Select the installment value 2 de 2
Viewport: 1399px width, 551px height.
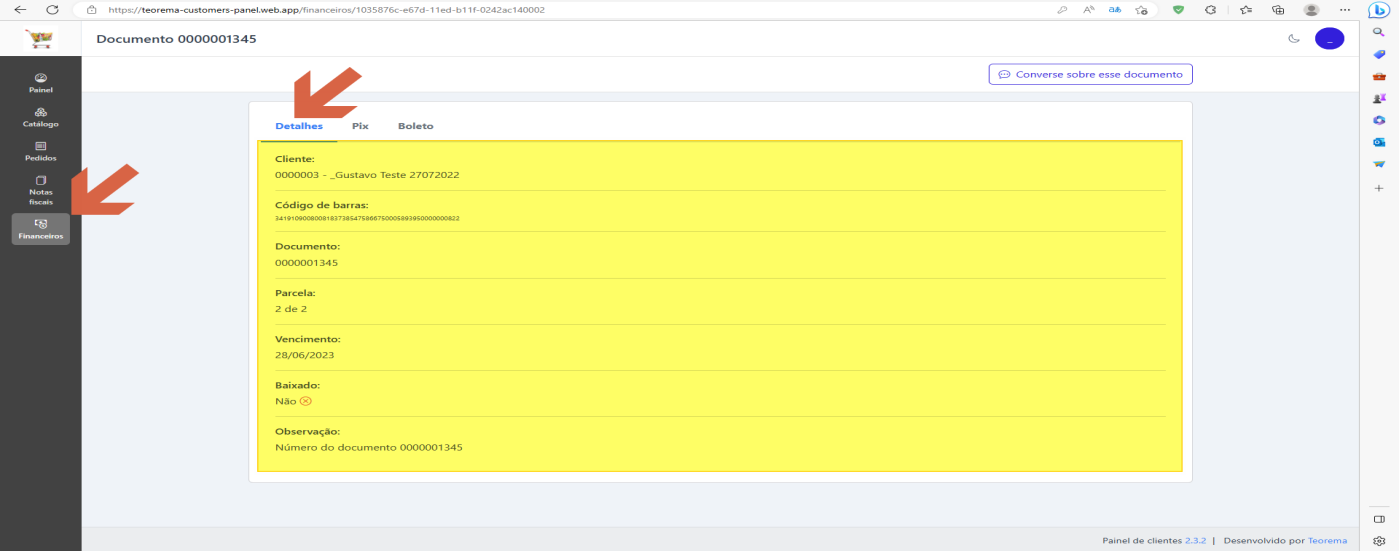(291, 309)
